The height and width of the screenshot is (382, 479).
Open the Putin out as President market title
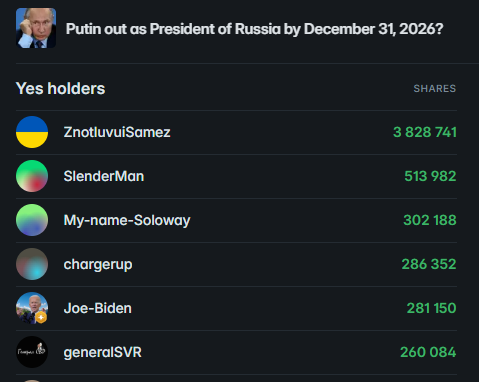(254, 29)
